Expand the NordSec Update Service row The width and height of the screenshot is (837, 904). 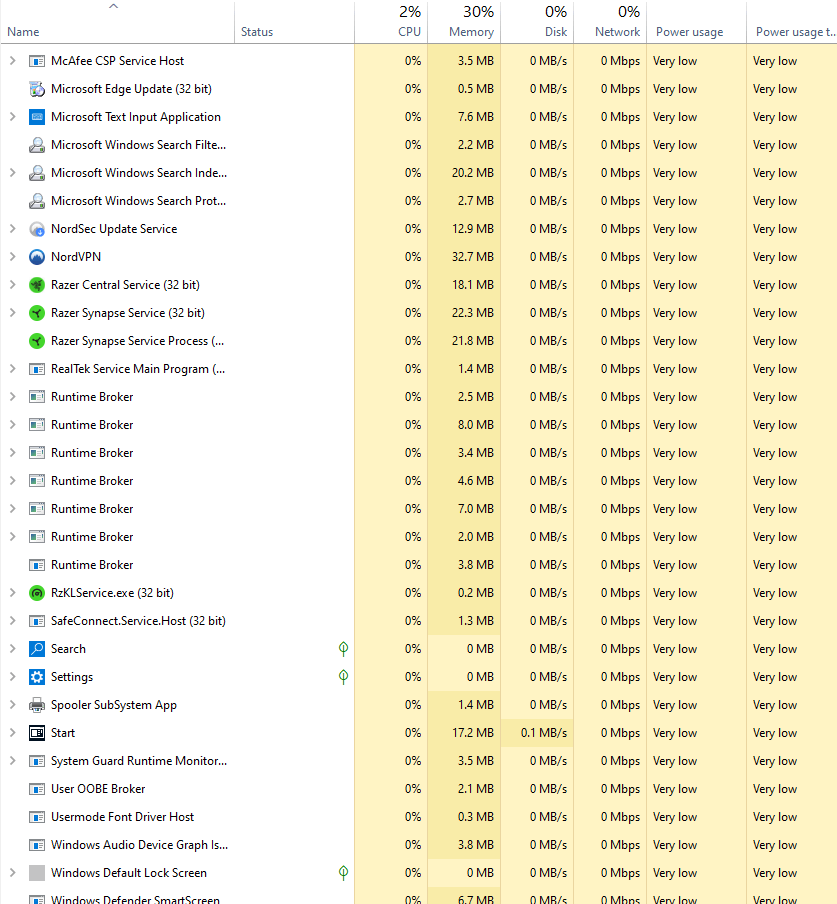(13, 229)
